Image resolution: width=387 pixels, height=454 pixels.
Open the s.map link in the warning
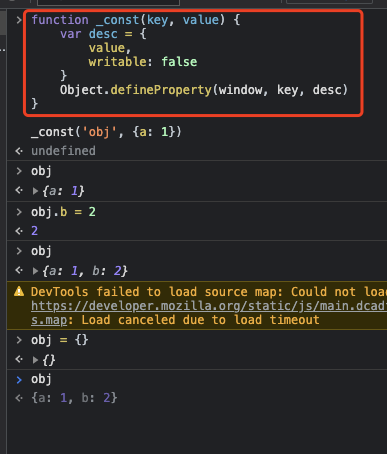coord(50,320)
